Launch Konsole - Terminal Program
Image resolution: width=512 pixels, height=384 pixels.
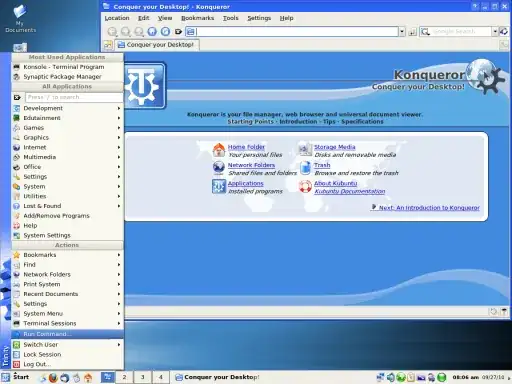point(67,67)
